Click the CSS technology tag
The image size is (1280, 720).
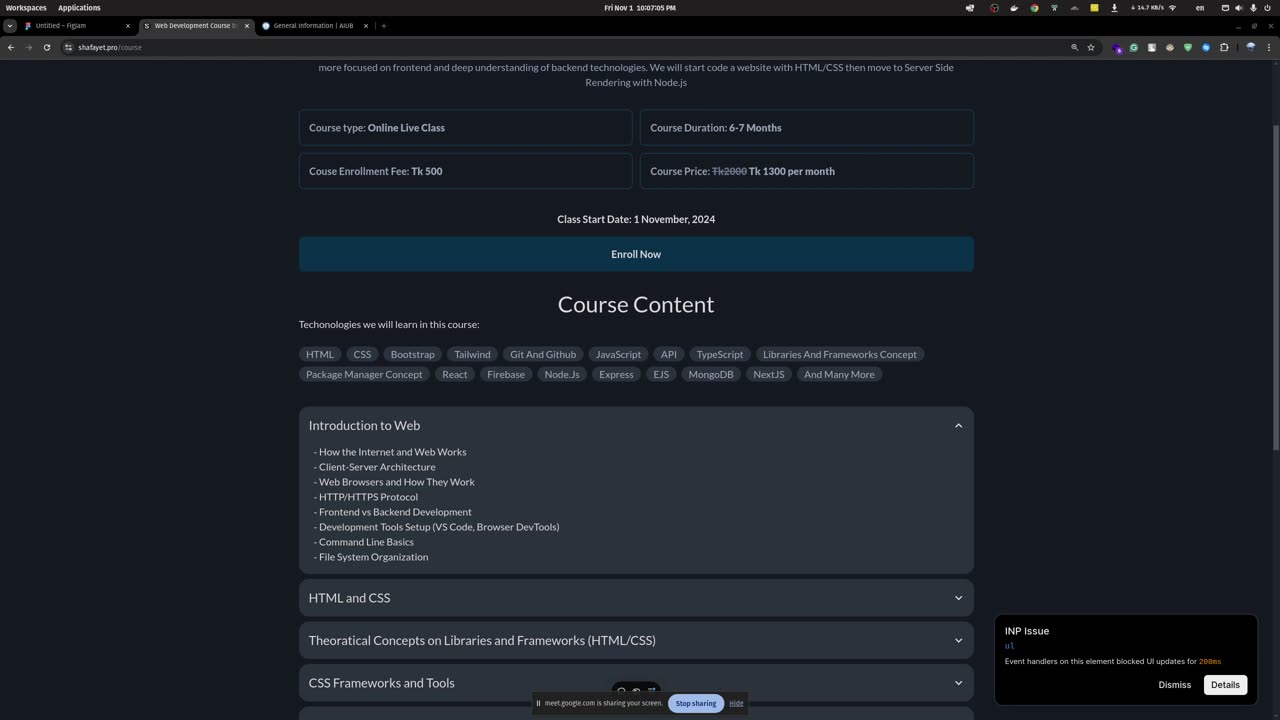pyautogui.click(x=362, y=354)
